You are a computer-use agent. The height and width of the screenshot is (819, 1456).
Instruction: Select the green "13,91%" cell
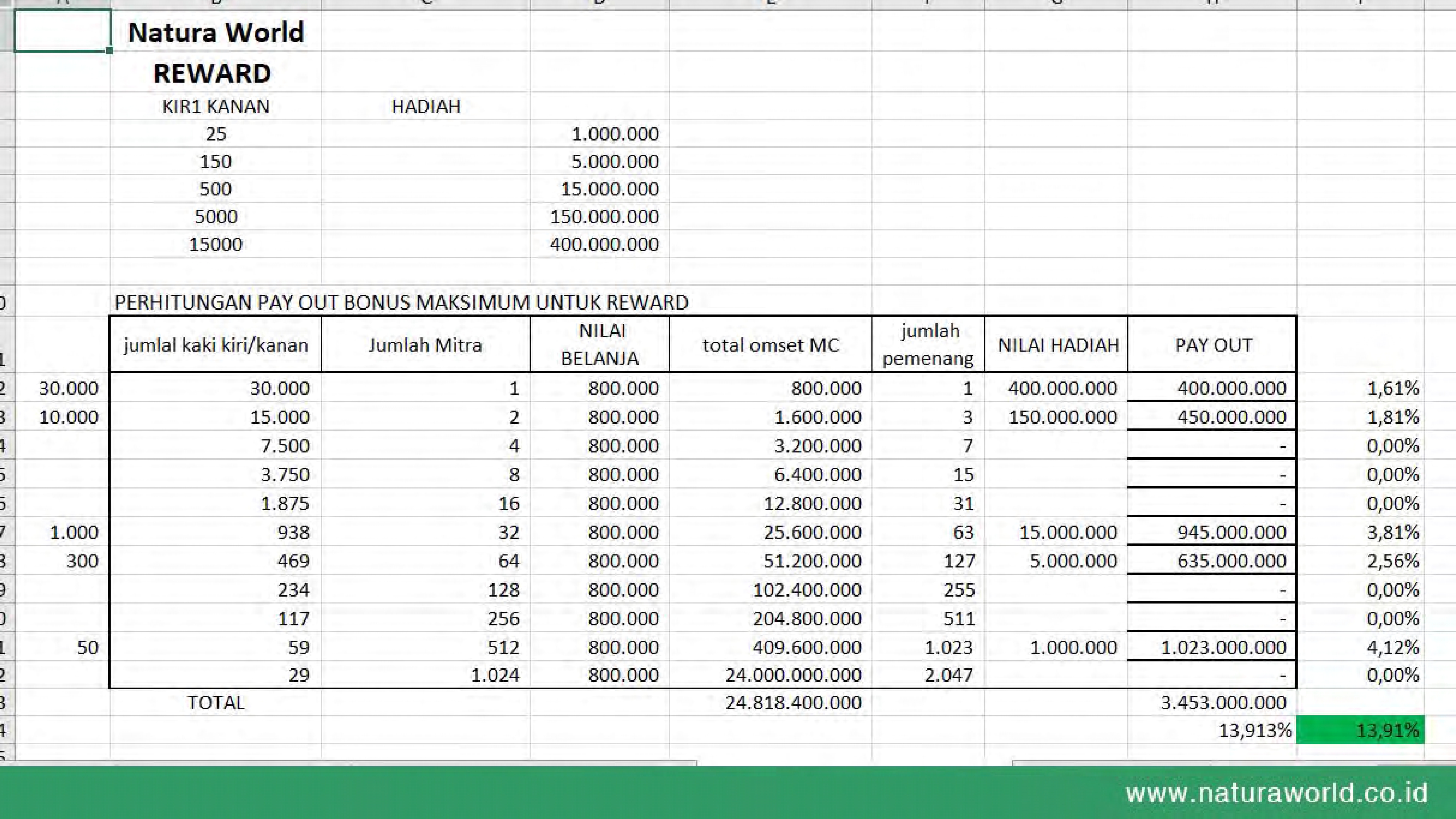pyautogui.click(x=1360, y=730)
